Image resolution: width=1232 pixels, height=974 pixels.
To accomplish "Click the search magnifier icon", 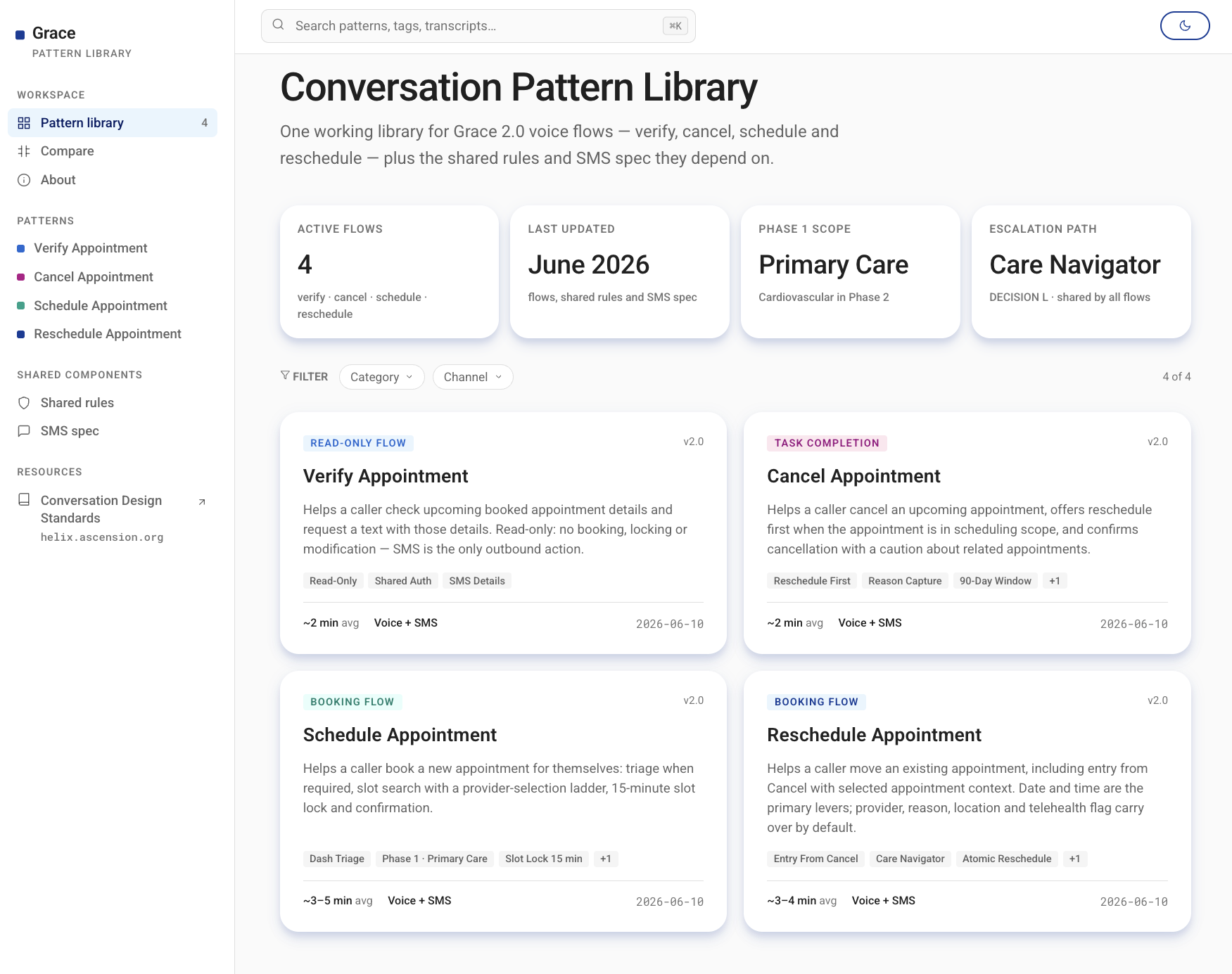I will pyautogui.click(x=279, y=25).
